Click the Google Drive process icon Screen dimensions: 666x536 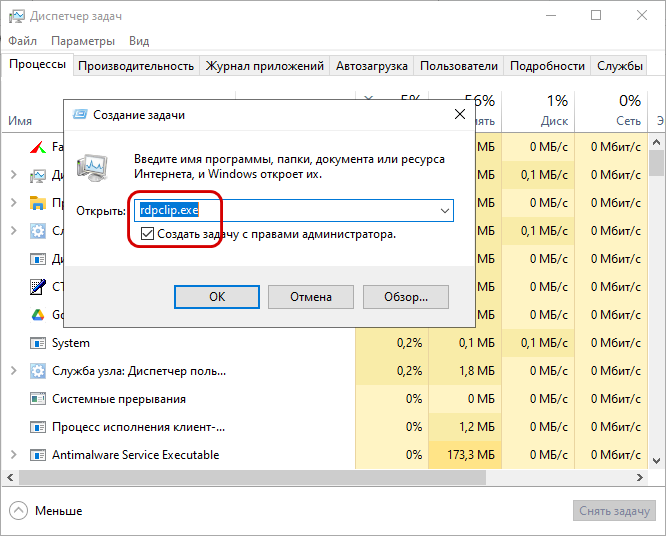pos(37,315)
